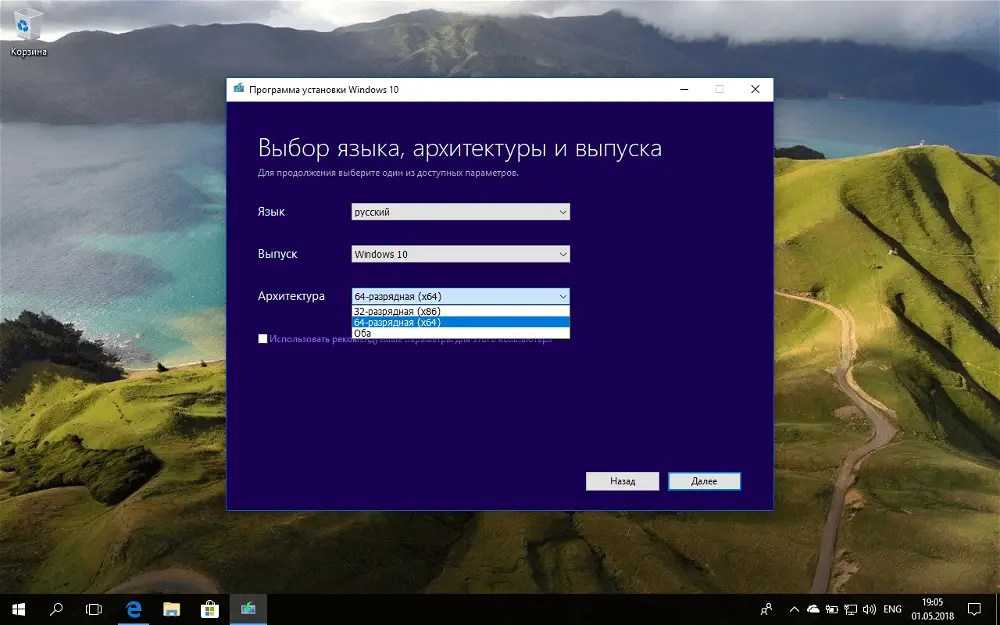Toggle the recommended options checkbox (Использовать рекомендуемые параметры)

[x=263, y=339]
